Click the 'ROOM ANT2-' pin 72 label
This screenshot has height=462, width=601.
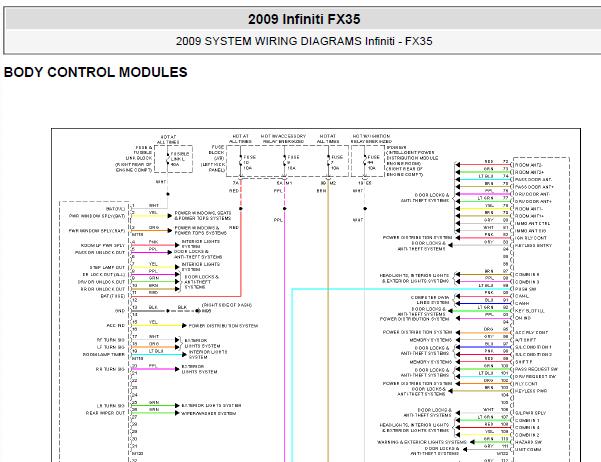tap(529, 165)
